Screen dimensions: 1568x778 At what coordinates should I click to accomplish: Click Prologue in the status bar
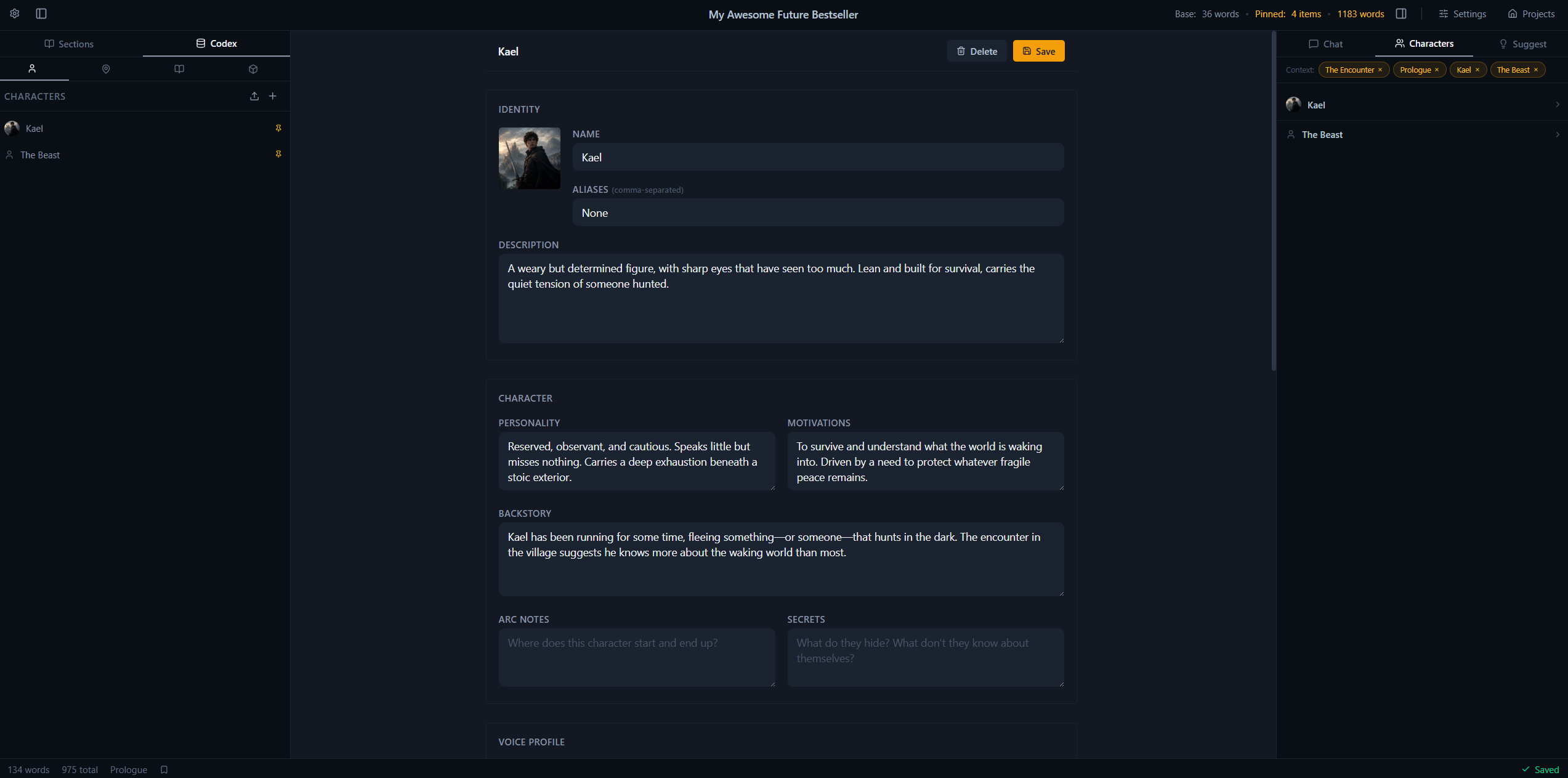tap(129, 769)
